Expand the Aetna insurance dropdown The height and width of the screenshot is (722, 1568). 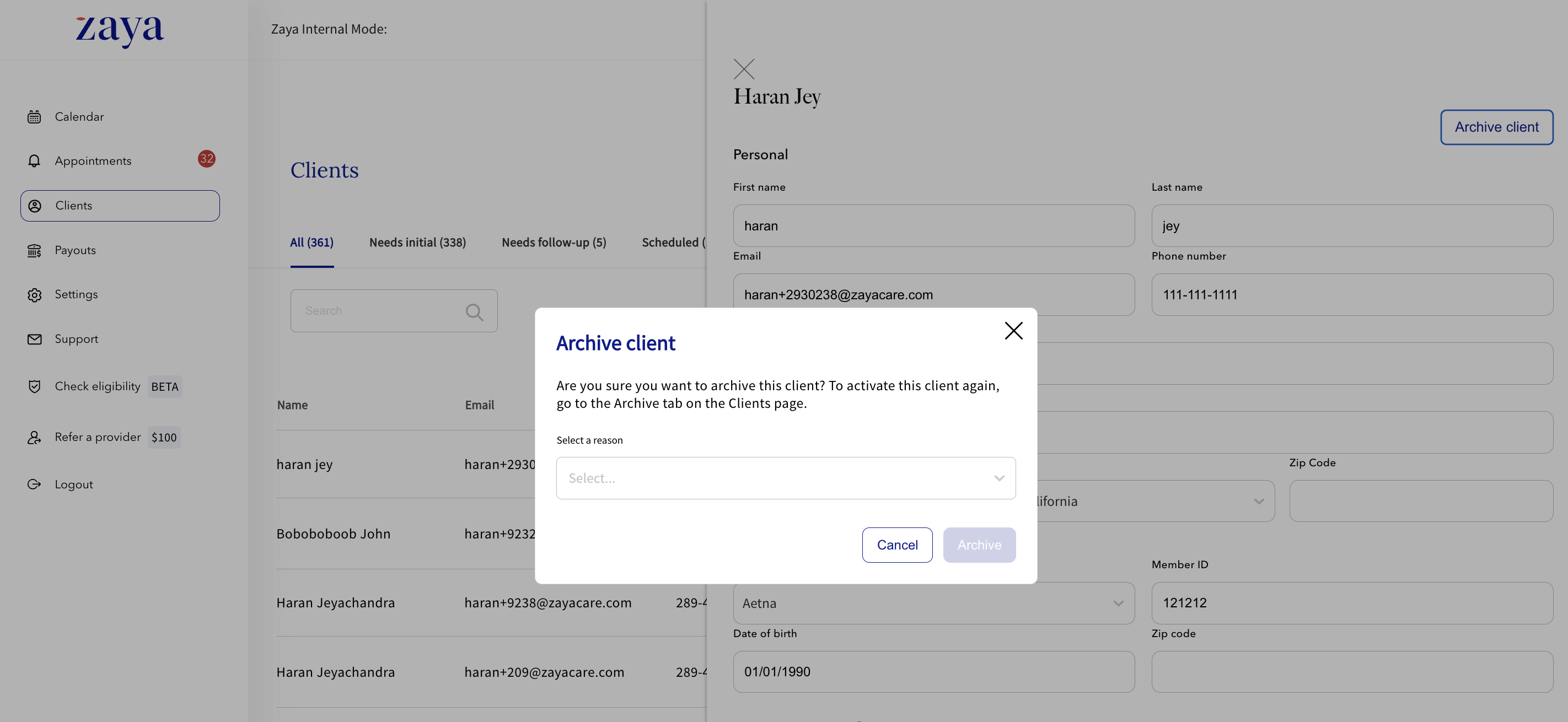click(1118, 604)
